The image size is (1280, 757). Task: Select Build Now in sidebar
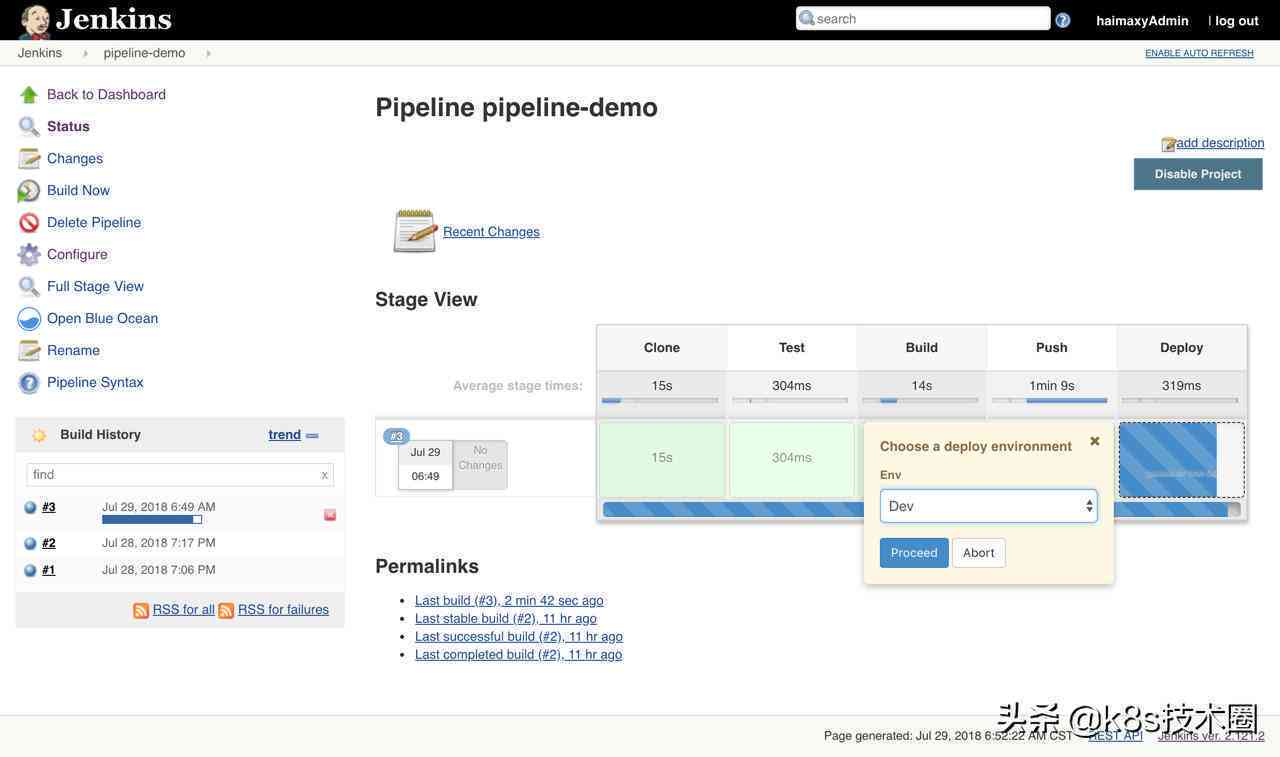(78, 191)
